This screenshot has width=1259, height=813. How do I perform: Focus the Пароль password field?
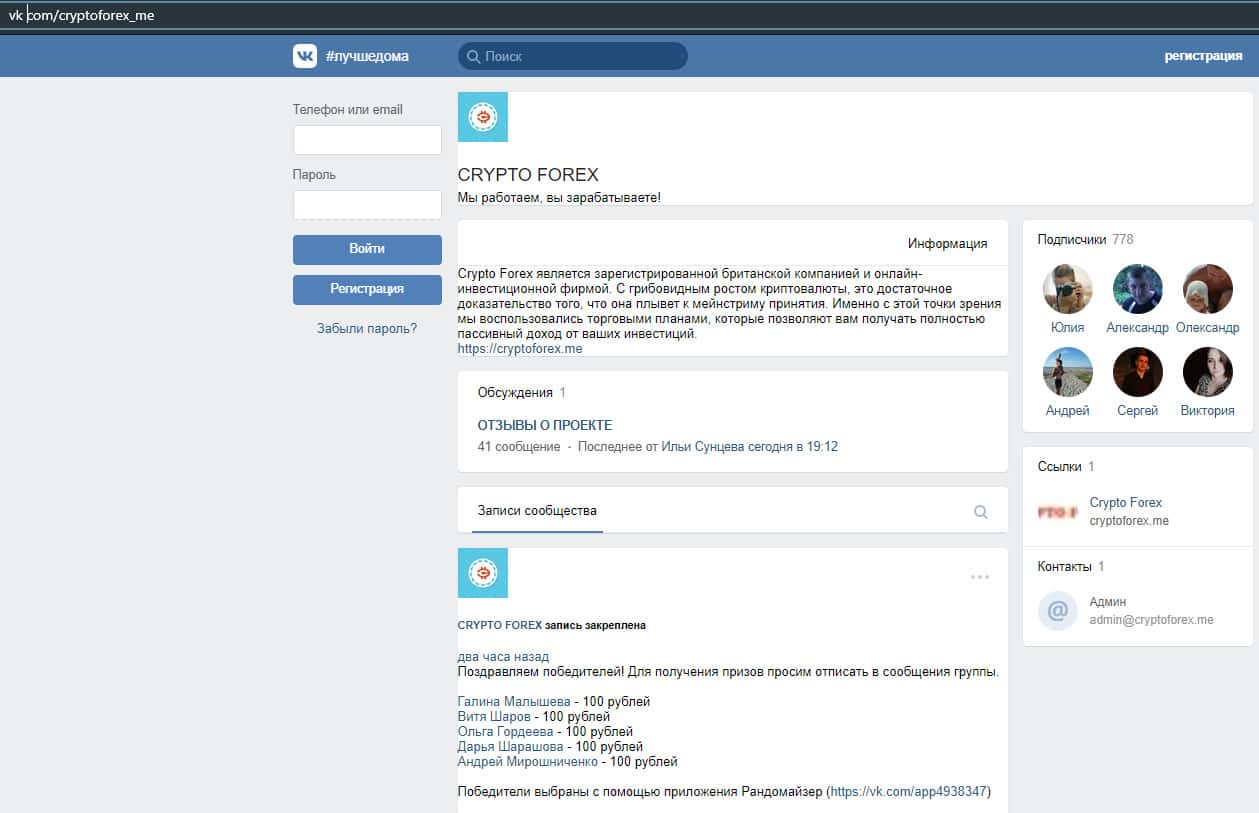[x=367, y=205]
